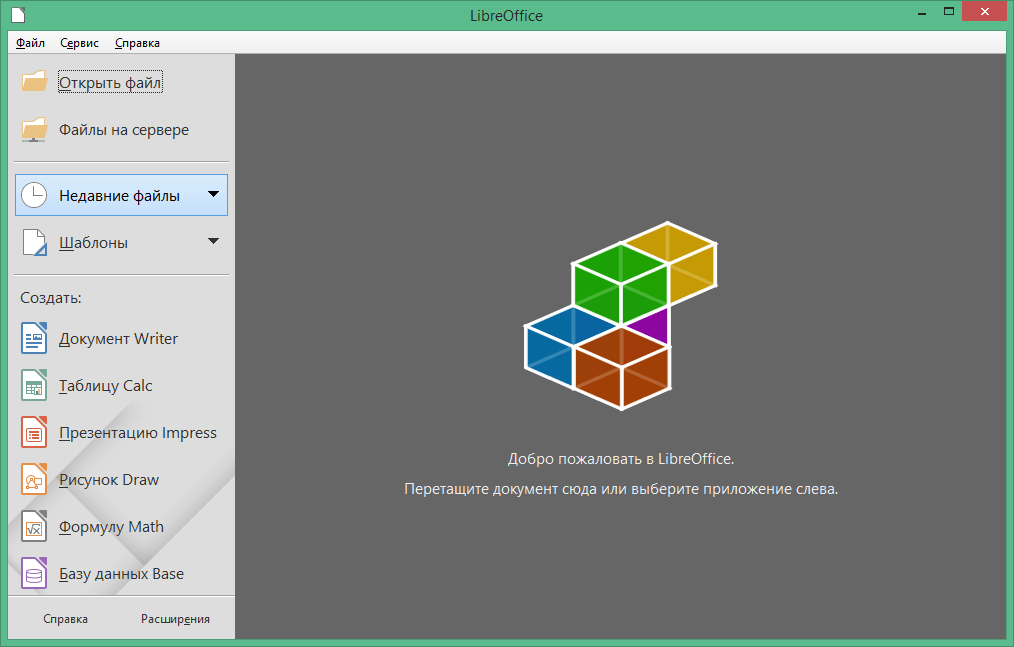This screenshot has width=1014, height=647.
Task: Open the Сервис menu
Action: tap(81, 42)
